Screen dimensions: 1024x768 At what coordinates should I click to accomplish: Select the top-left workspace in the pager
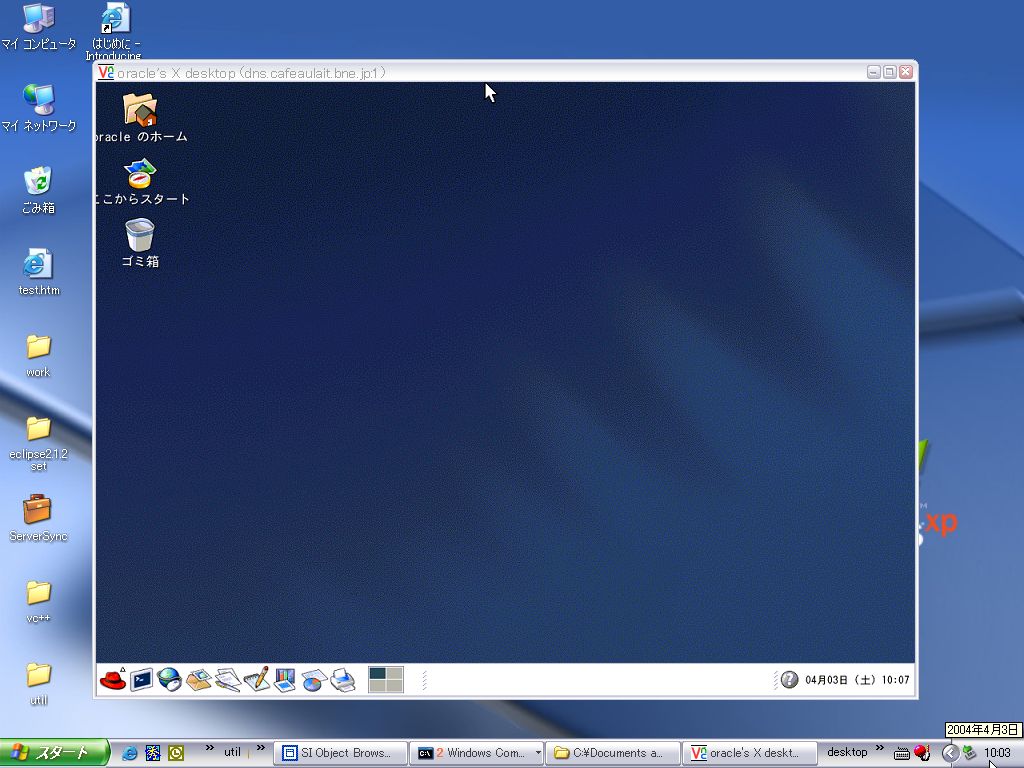click(377, 674)
